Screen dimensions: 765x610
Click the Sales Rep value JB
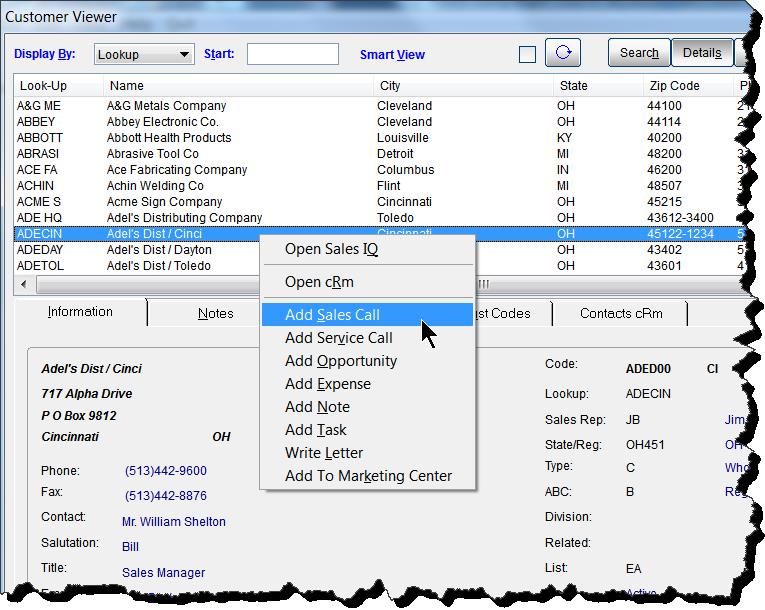pyautogui.click(x=633, y=420)
